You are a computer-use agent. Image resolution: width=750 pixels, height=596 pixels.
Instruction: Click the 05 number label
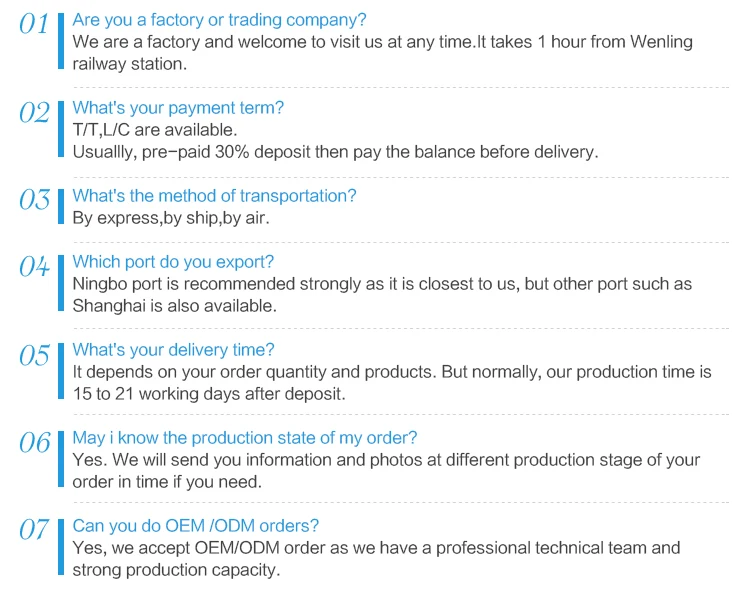tap(34, 355)
